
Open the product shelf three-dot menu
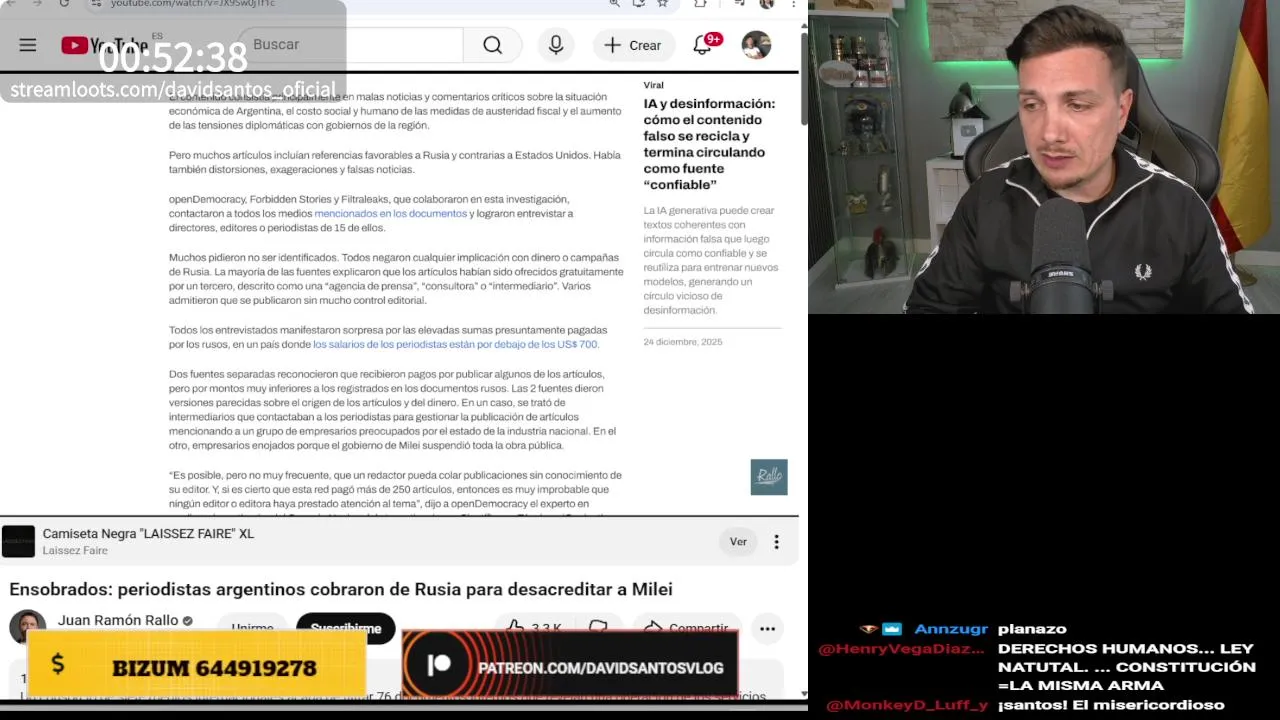[776, 542]
